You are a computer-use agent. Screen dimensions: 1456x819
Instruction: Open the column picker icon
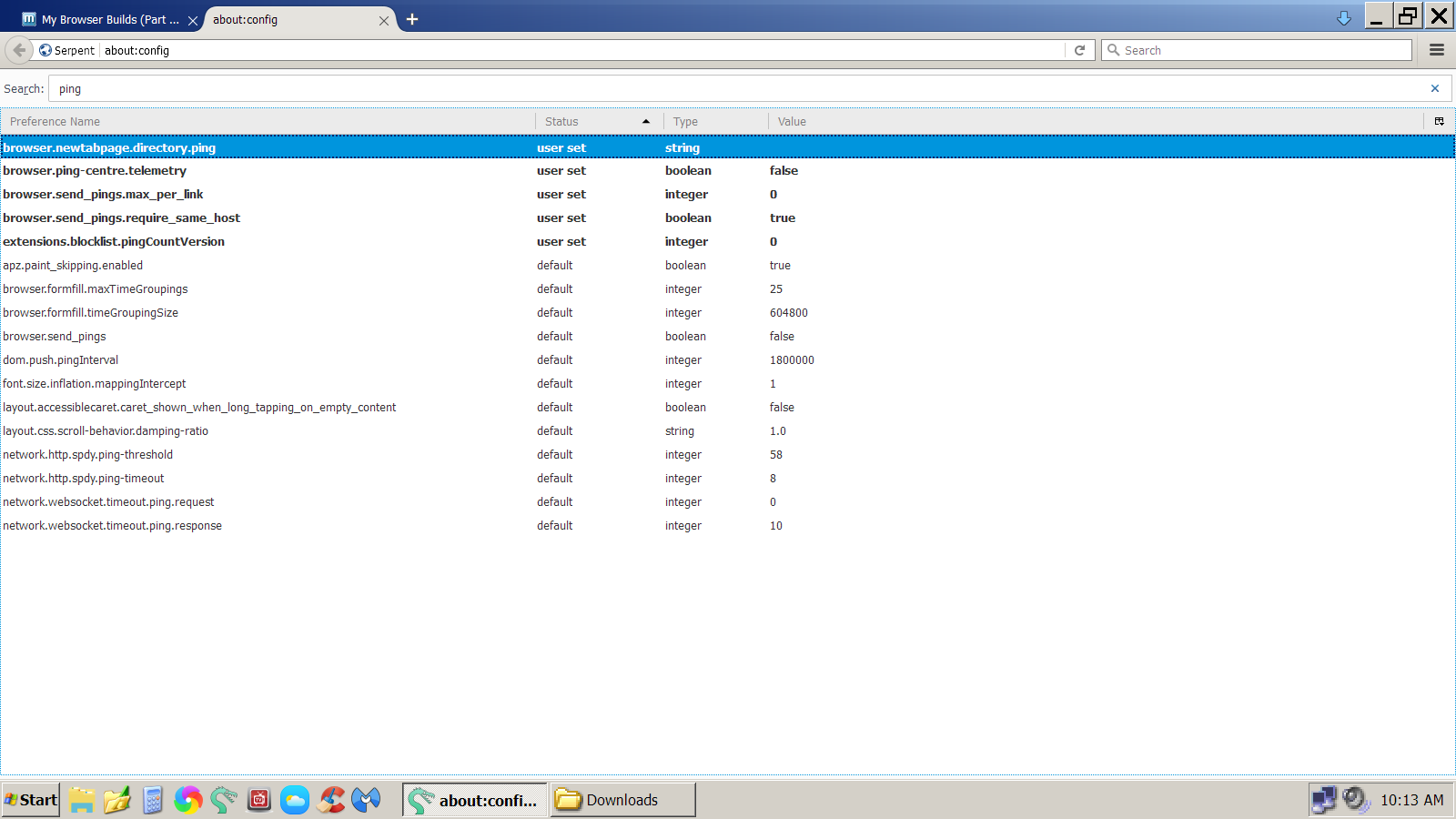click(x=1439, y=121)
